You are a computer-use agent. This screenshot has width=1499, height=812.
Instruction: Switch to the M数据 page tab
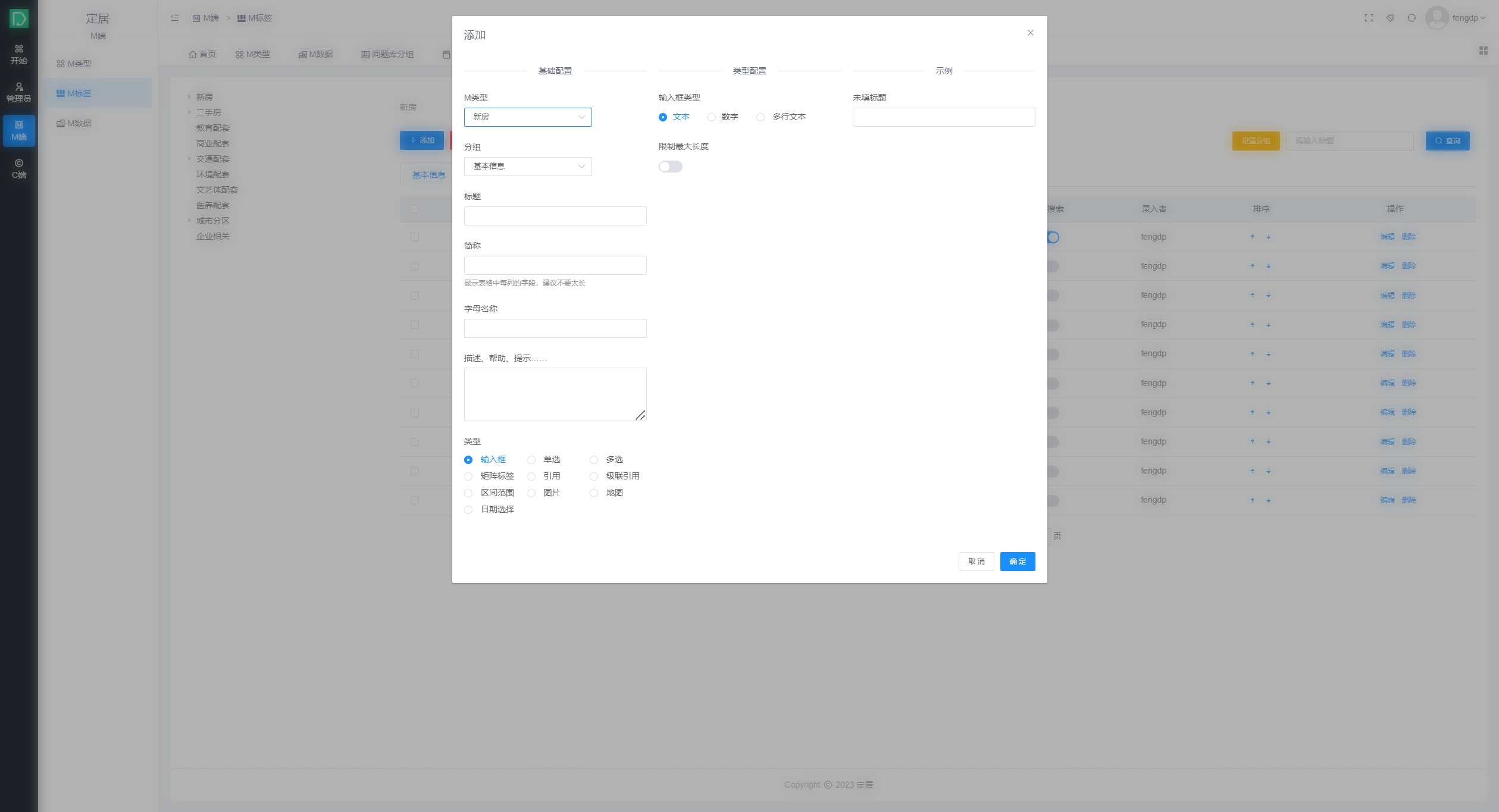pos(315,54)
